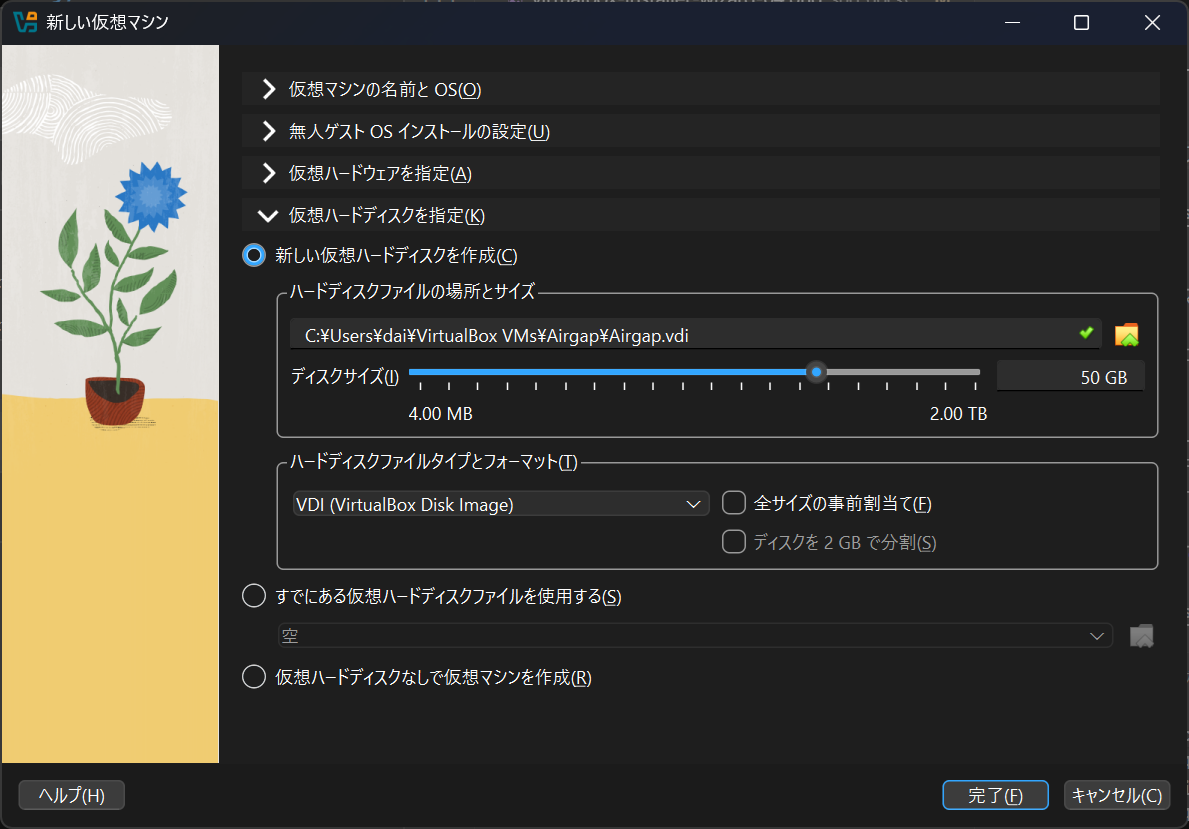Click 完了 button to finish
The width and height of the screenshot is (1189, 829).
[995, 796]
